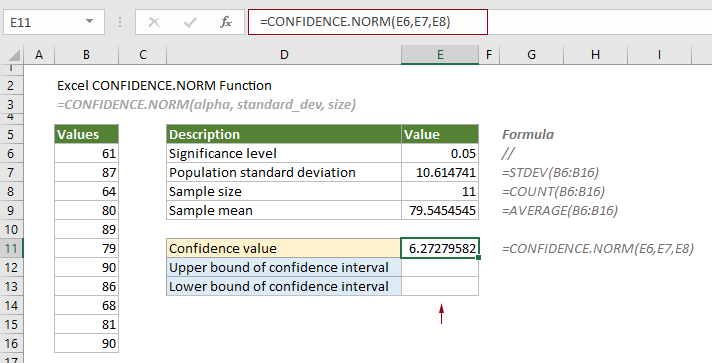The image size is (712, 363).
Task: Click the value 81 in column B
Action: [86, 324]
